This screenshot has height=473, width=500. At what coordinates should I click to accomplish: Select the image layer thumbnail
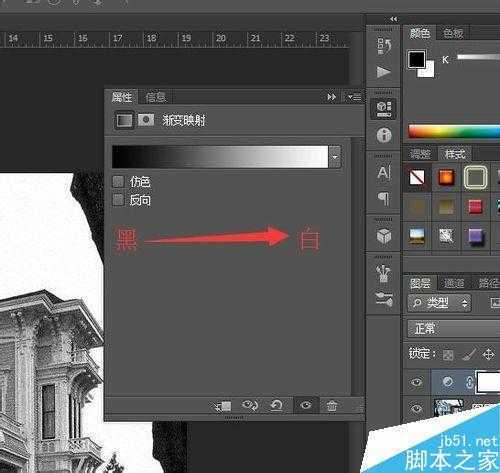coord(449,408)
